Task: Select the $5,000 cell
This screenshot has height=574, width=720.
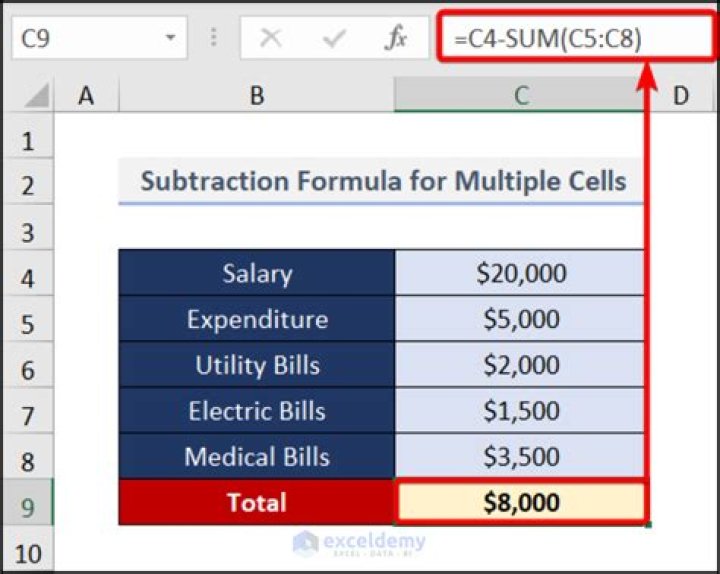Action: (x=519, y=319)
